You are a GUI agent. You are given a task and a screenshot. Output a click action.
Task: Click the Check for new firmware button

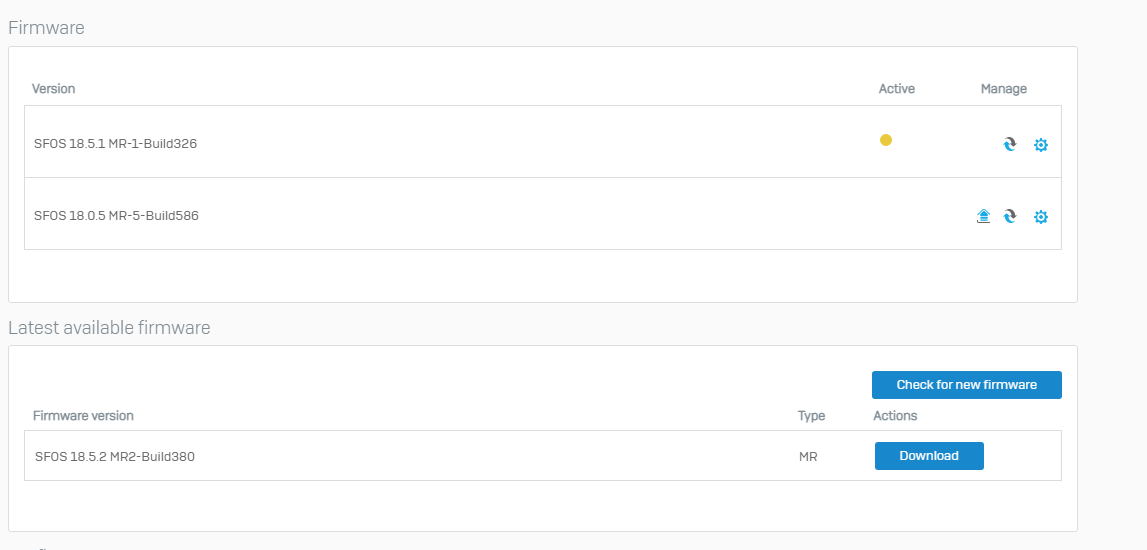[x=966, y=385]
